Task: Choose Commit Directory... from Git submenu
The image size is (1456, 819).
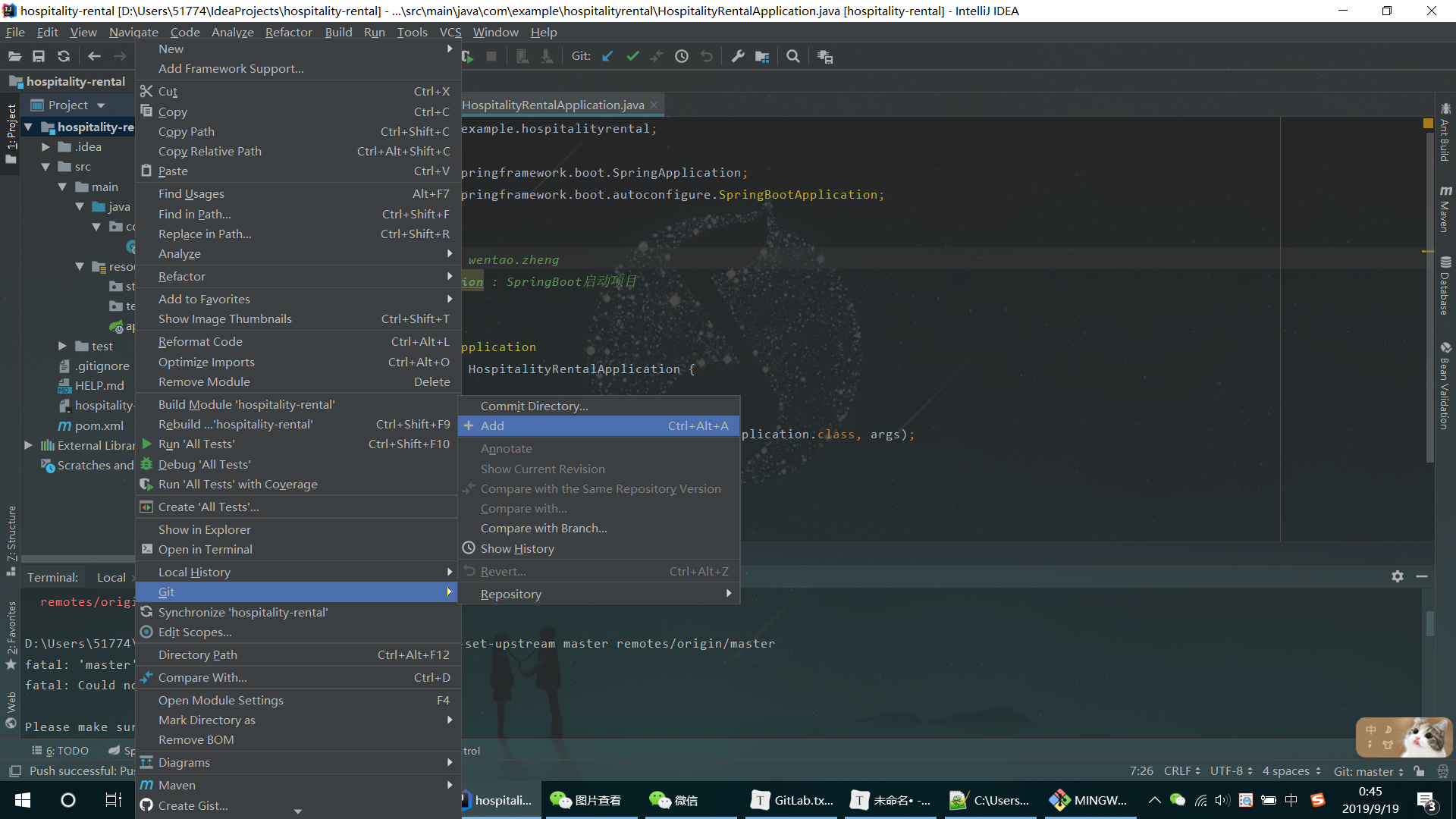Action: point(534,406)
